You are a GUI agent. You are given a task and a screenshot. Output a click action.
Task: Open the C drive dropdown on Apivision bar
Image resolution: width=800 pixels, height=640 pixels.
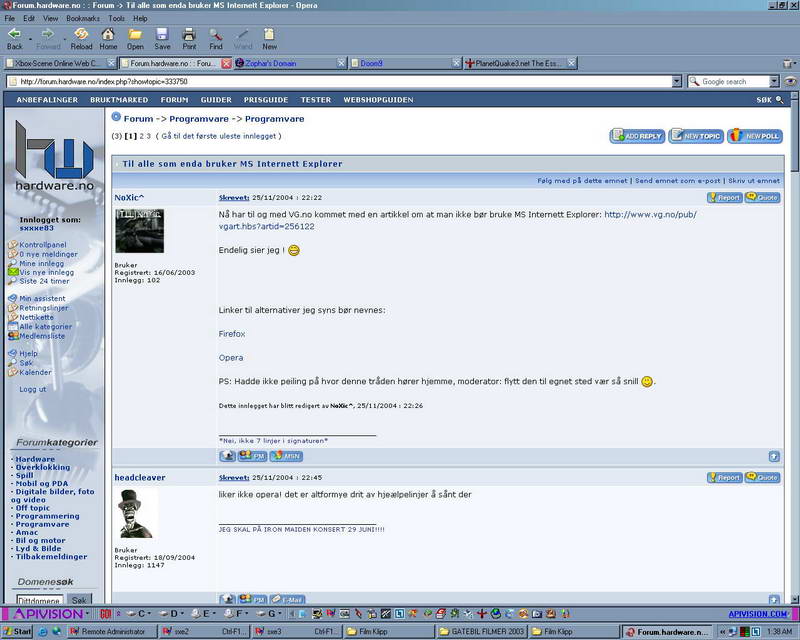click(x=149, y=613)
